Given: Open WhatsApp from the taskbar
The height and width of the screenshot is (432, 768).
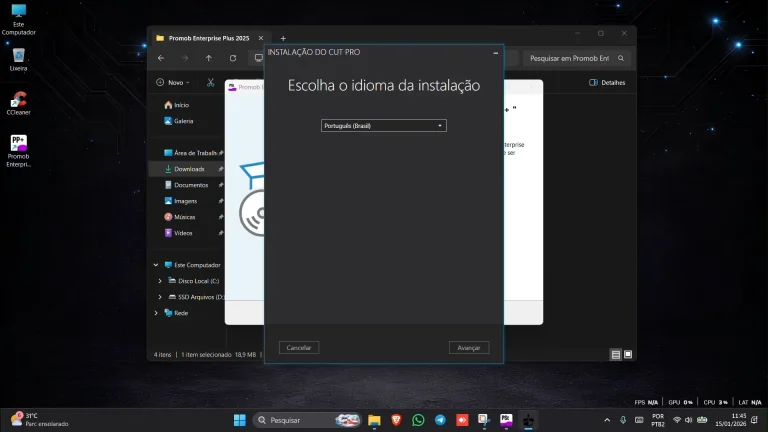Looking at the screenshot, I should click(x=418, y=420).
